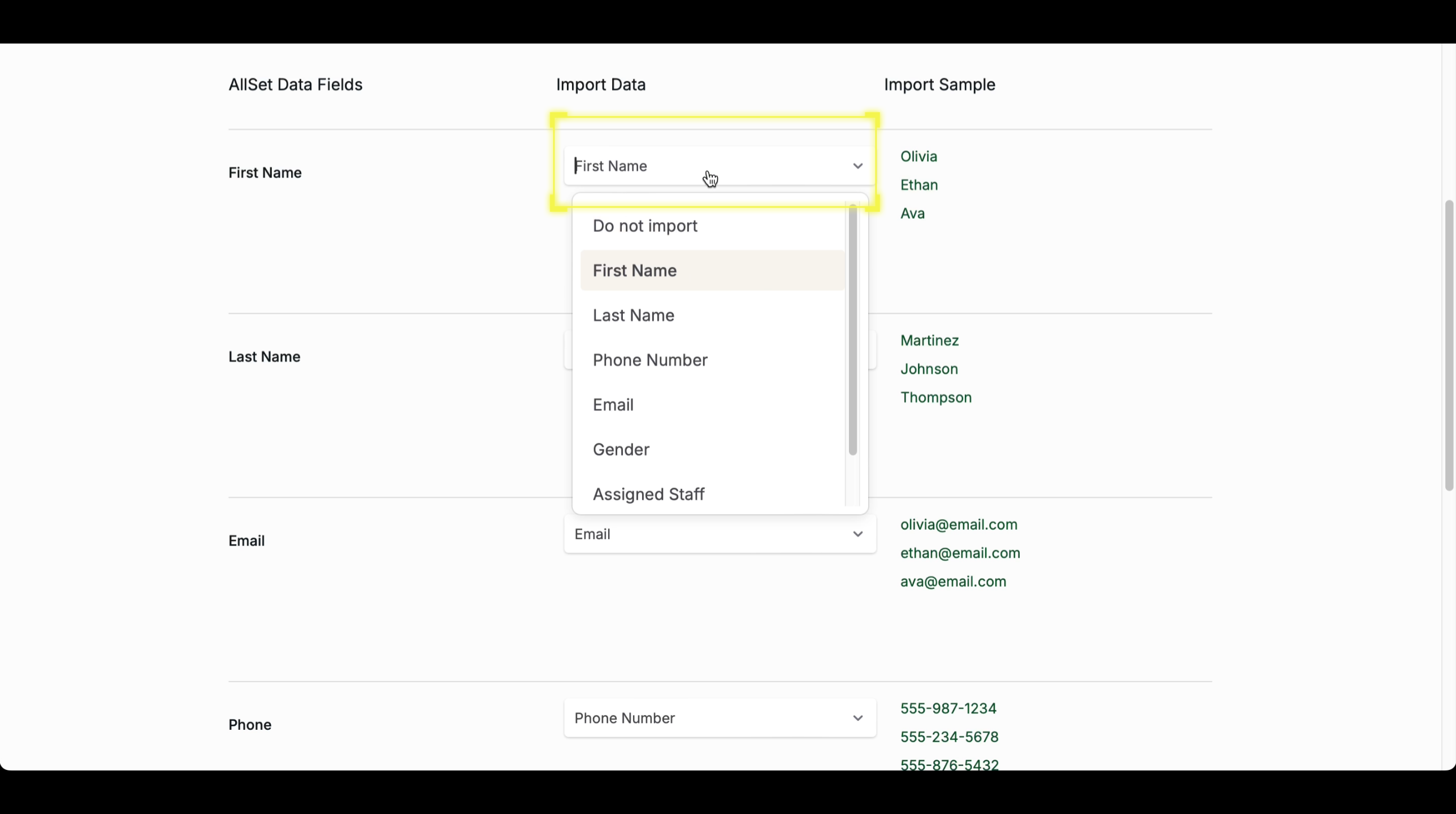Select 'Phone Number' dropdown option
Image resolution: width=1456 pixels, height=814 pixels.
point(649,360)
